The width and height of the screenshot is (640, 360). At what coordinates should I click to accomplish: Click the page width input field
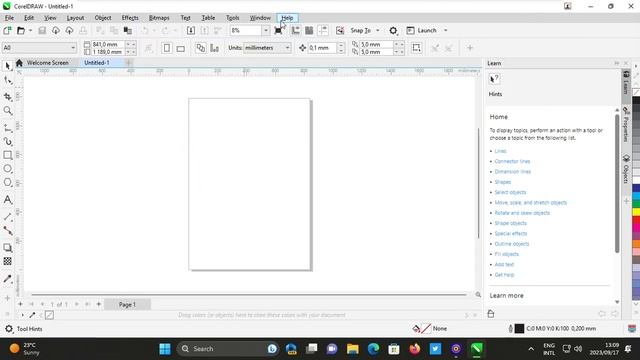pyautogui.click(x=107, y=44)
